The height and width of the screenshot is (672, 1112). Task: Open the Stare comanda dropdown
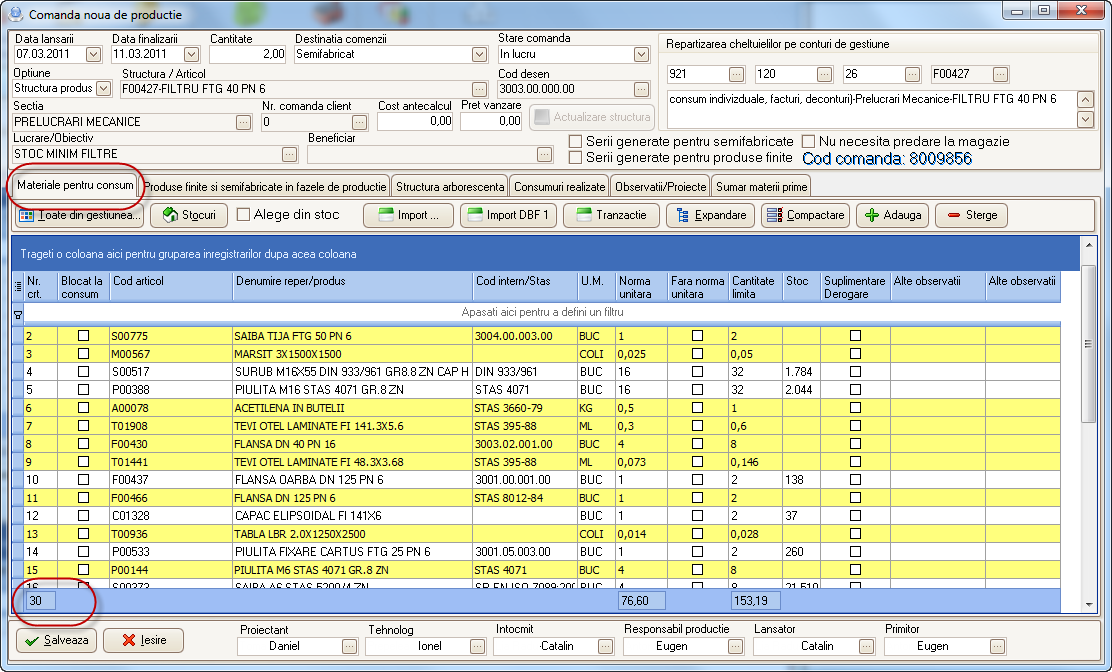(641, 54)
